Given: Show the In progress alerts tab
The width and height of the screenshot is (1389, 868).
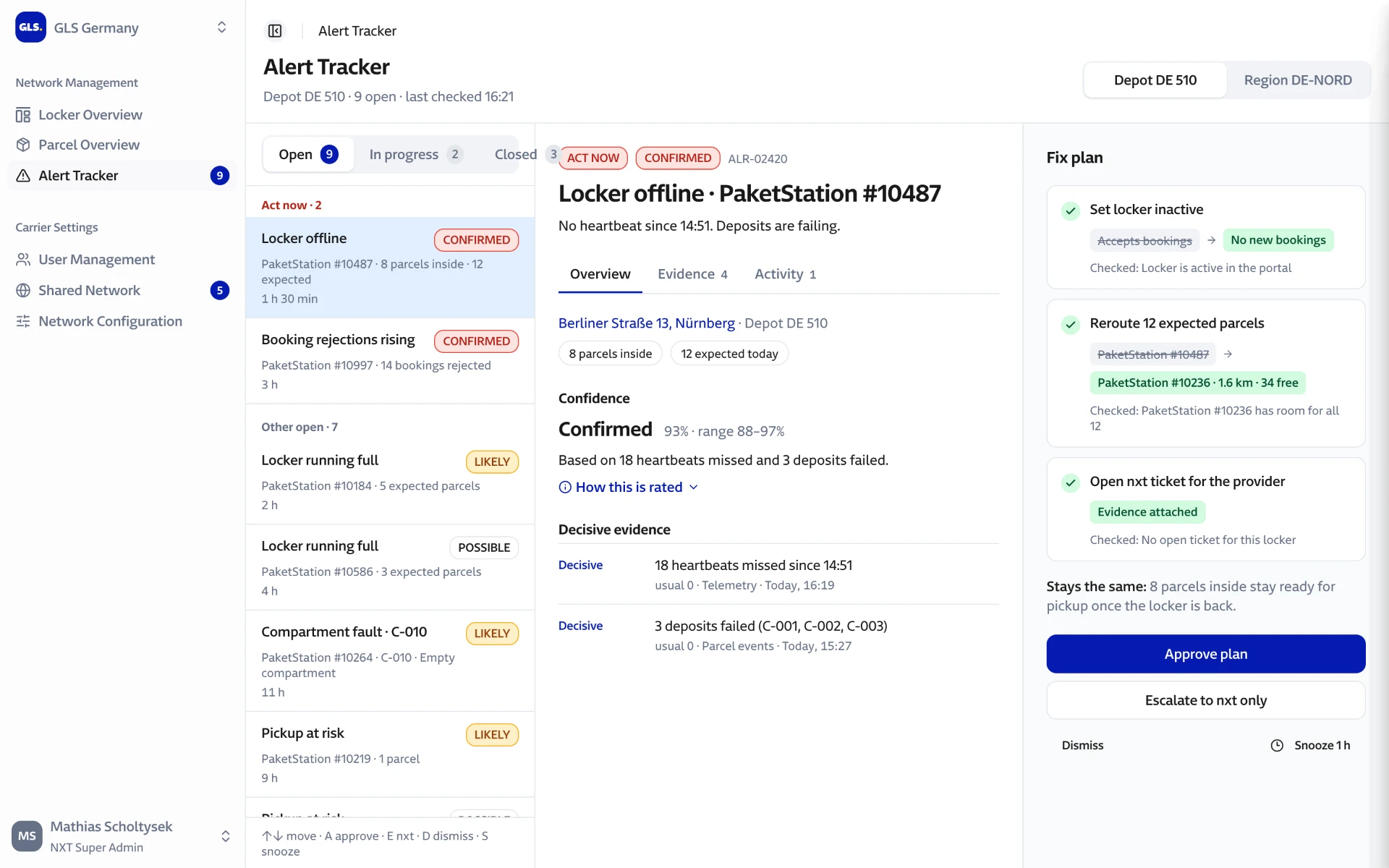Looking at the screenshot, I should click(x=415, y=154).
